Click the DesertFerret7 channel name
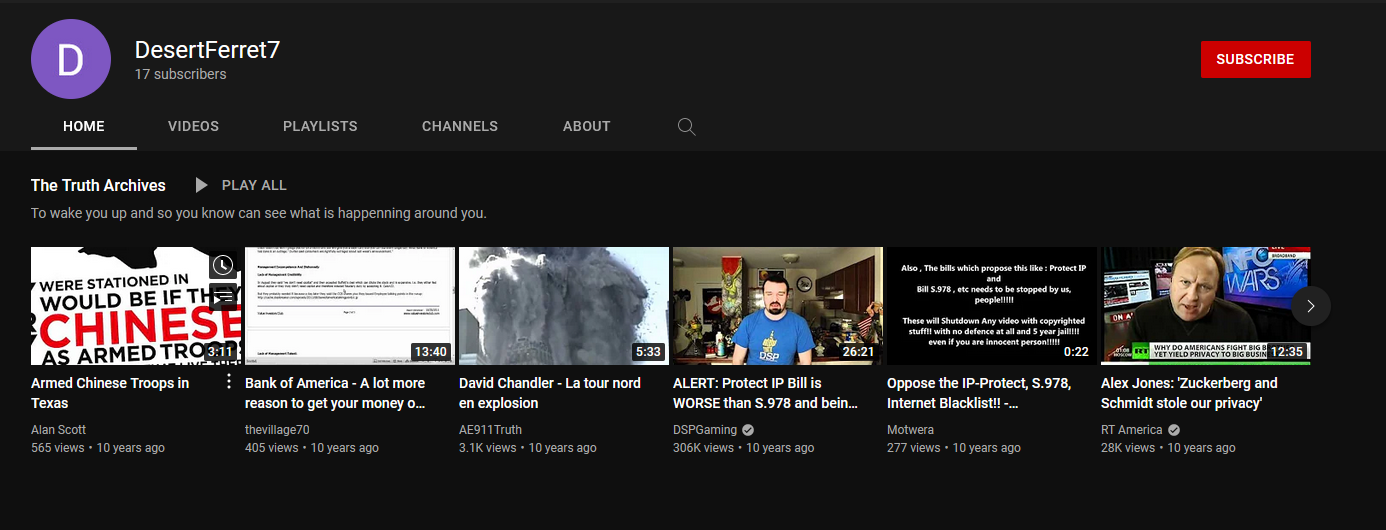Image resolution: width=1386 pixels, height=530 pixels. (207, 51)
